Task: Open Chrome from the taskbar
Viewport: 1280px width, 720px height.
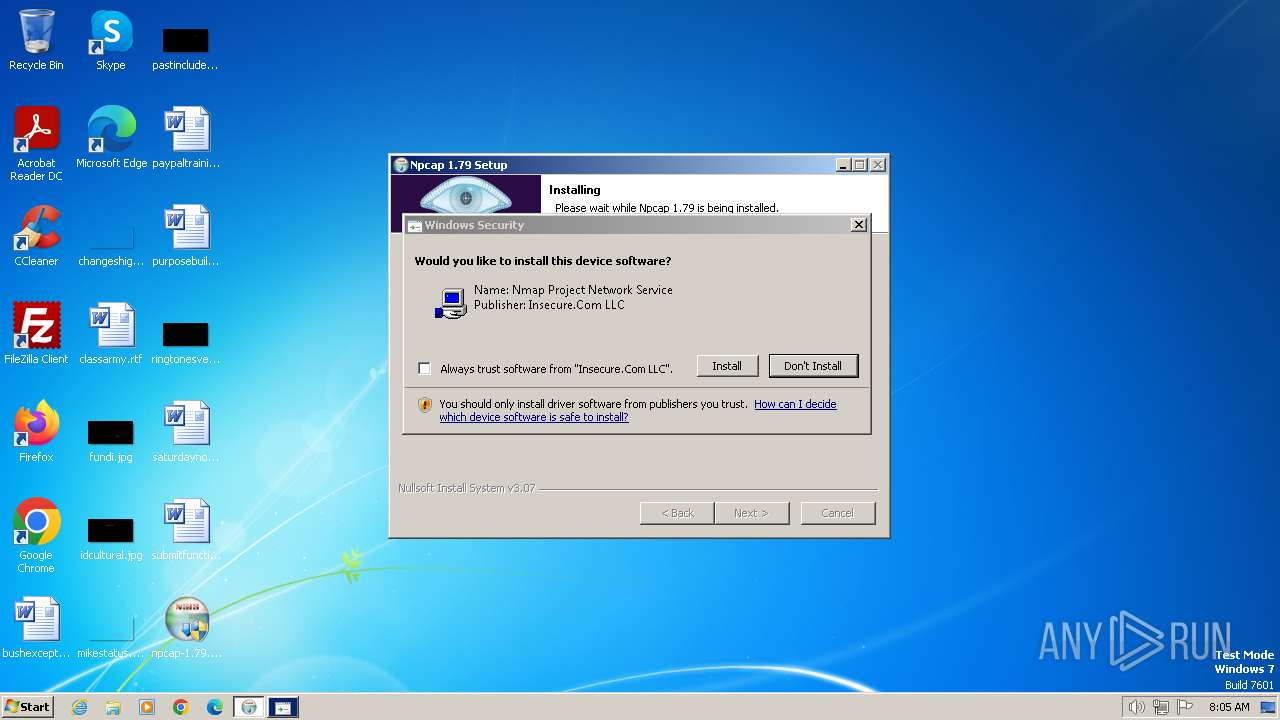Action: [181, 707]
